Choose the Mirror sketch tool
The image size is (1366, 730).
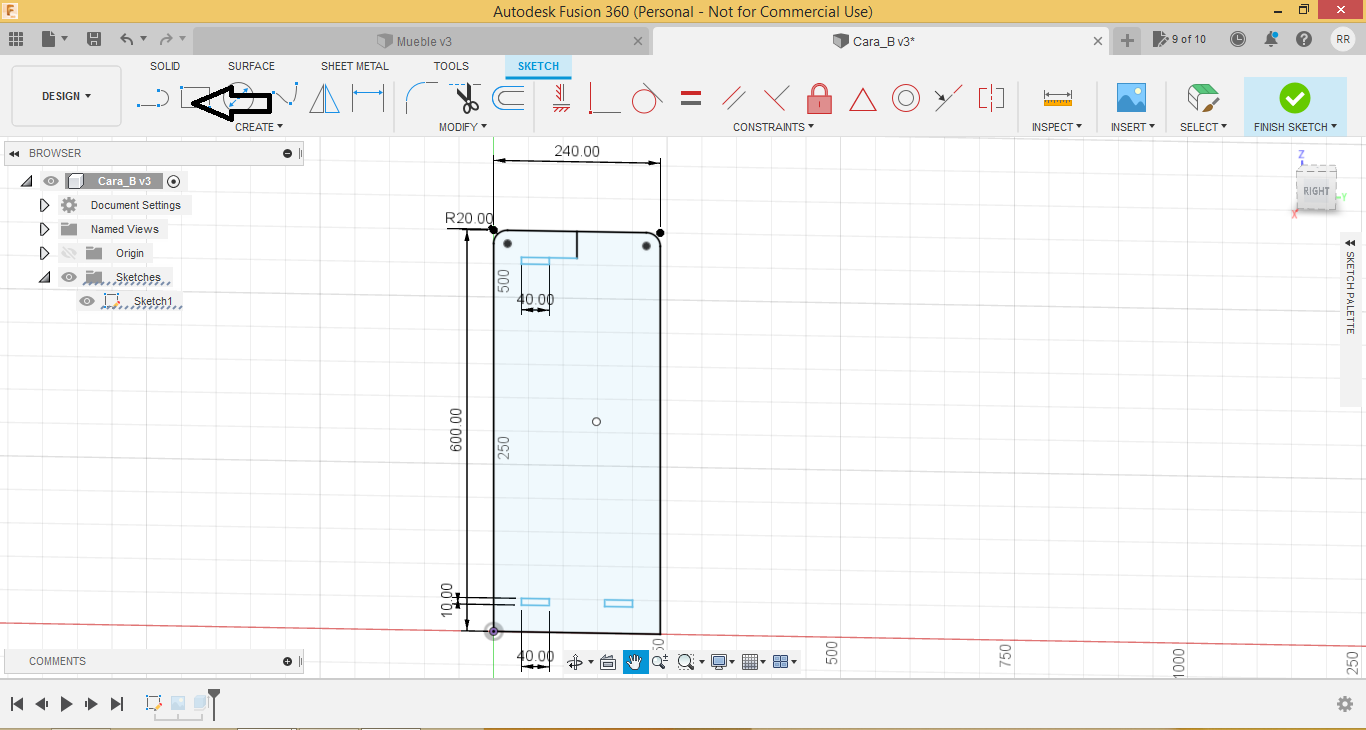[324, 98]
